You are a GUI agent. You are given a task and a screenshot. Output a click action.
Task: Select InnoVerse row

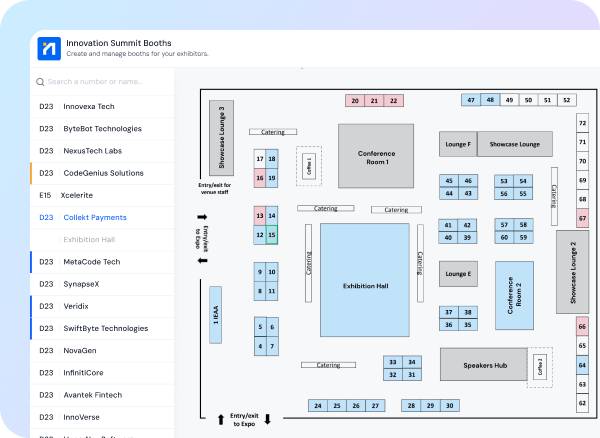pos(102,417)
